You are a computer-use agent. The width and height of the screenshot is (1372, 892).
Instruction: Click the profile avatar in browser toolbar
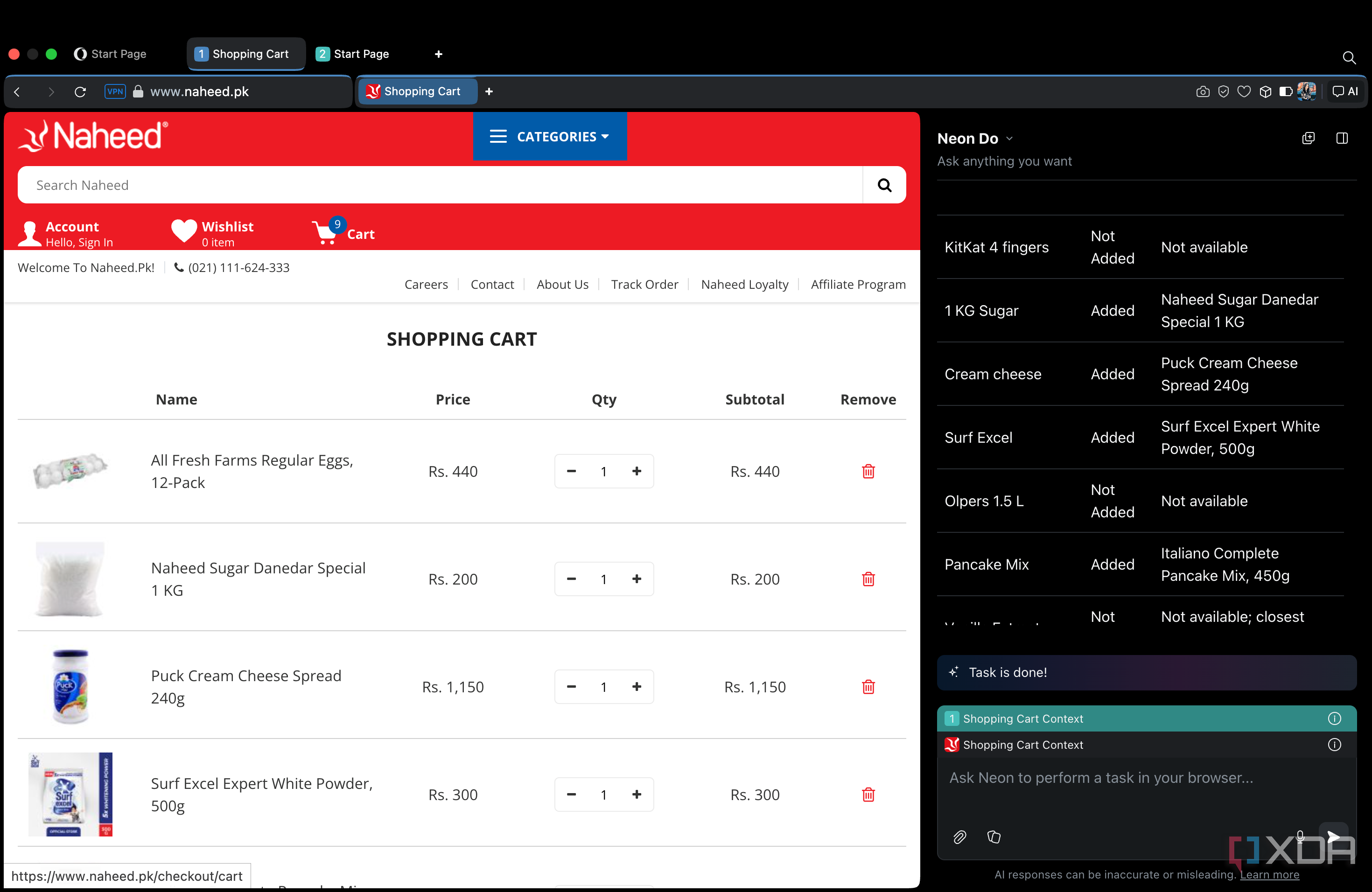pyautogui.click(x=1306, y=91)
